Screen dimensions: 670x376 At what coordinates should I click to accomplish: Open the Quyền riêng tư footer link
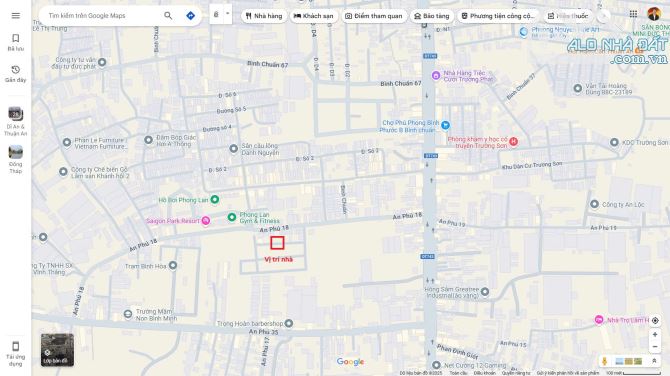pos(516,373)
